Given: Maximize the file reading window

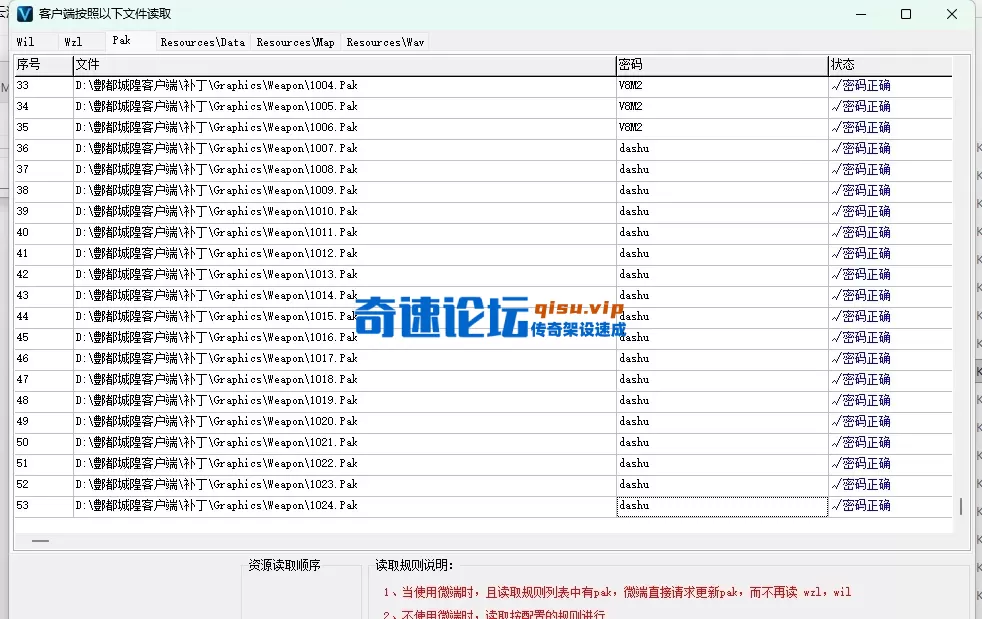Looking at the screenshot, I should coord(906,14).
